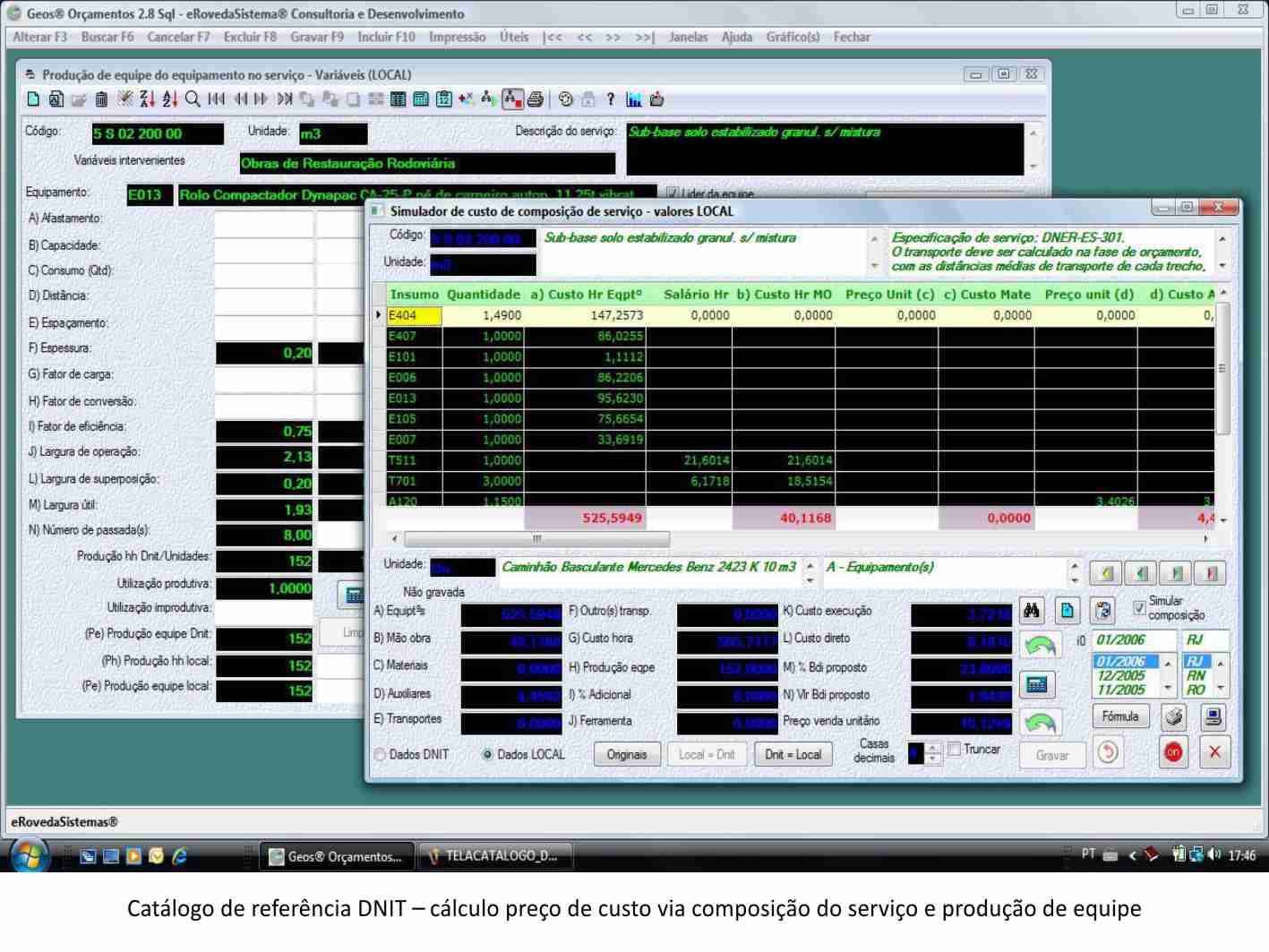Click the state list scroll-down arrow
This screenshot has width=1269, height=952.
click(x=1221, y=689)
